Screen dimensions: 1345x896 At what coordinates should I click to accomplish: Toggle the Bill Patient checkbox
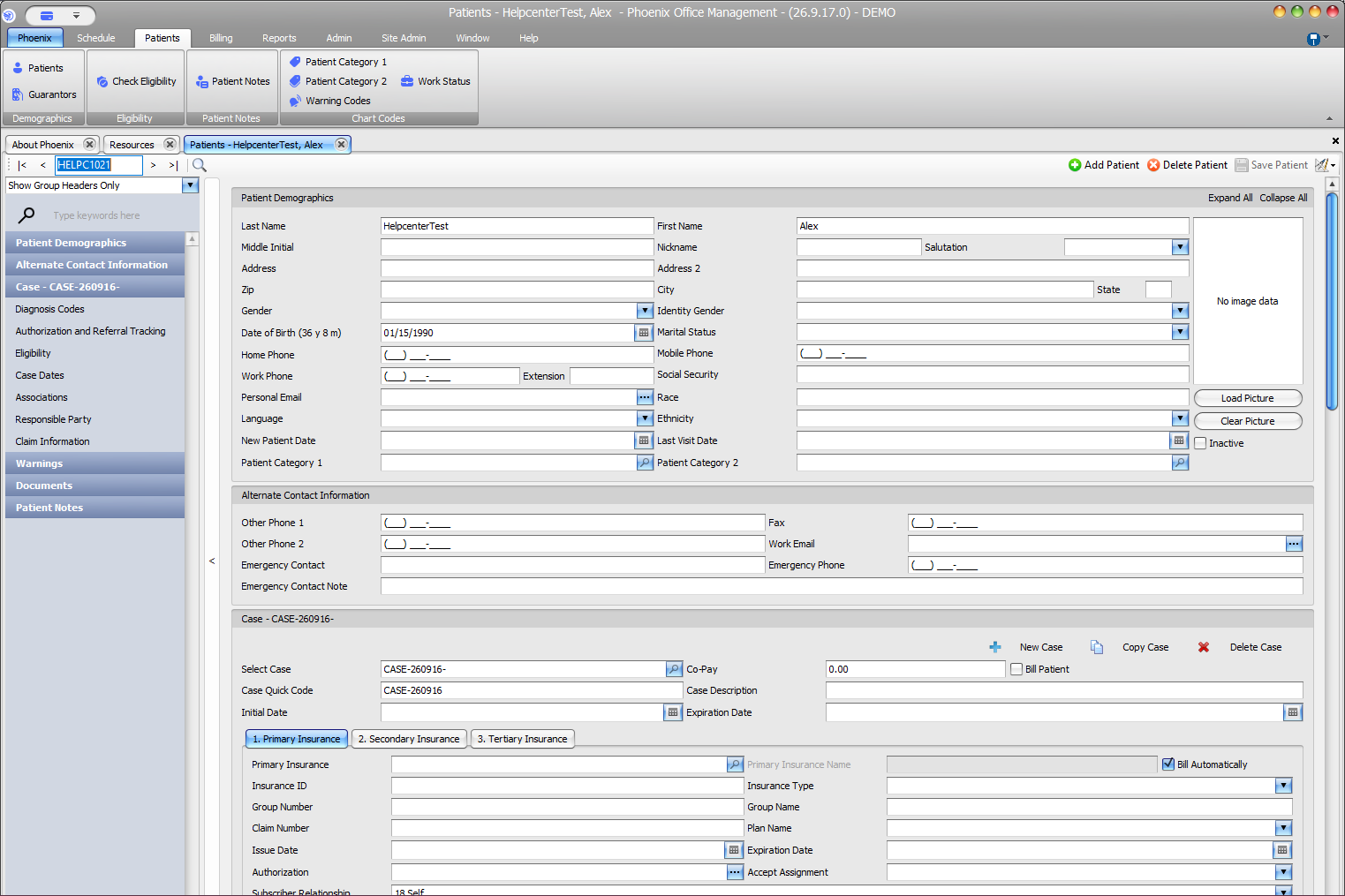[1016, 669]
